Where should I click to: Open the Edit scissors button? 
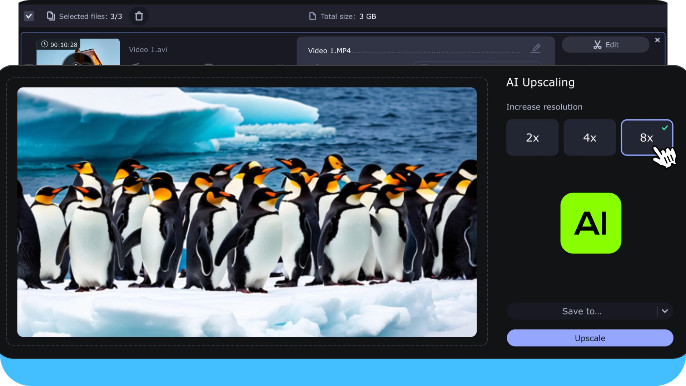(x=605, y=45)
